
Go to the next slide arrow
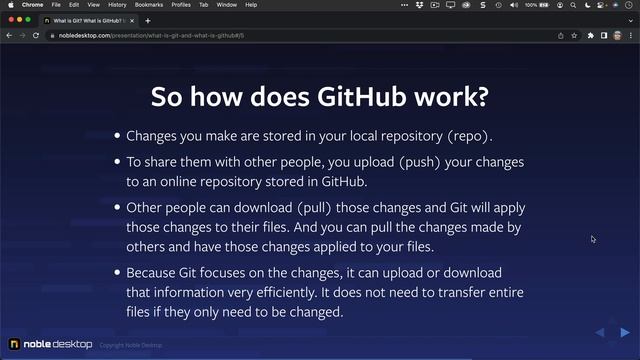[x=624, y=333]
